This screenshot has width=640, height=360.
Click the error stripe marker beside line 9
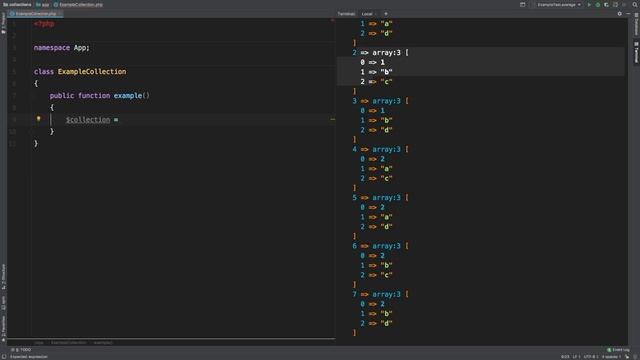(x=333, y=119)
